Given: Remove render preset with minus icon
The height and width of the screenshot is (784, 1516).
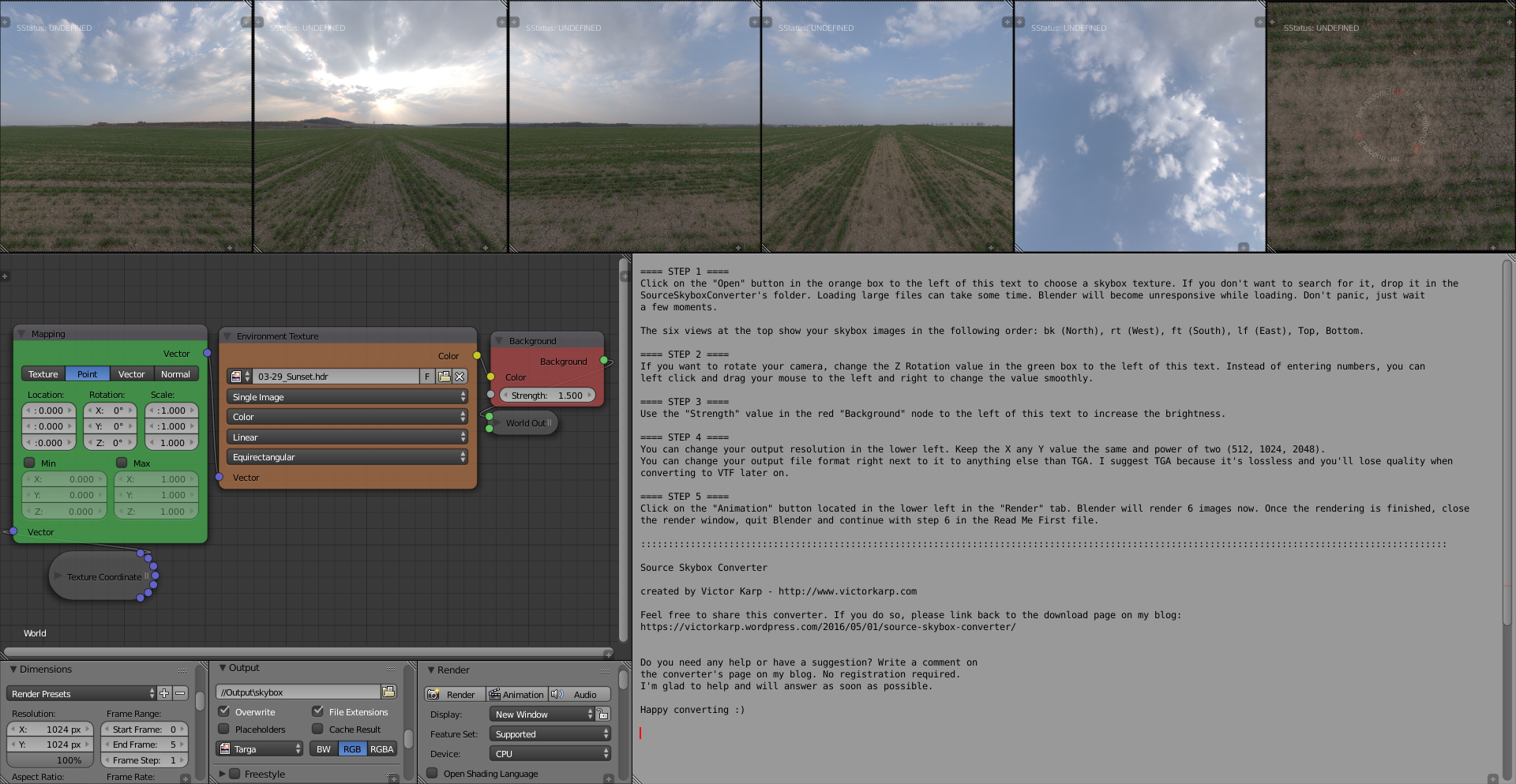Looking at the screenshot, I should click(180, 693).
